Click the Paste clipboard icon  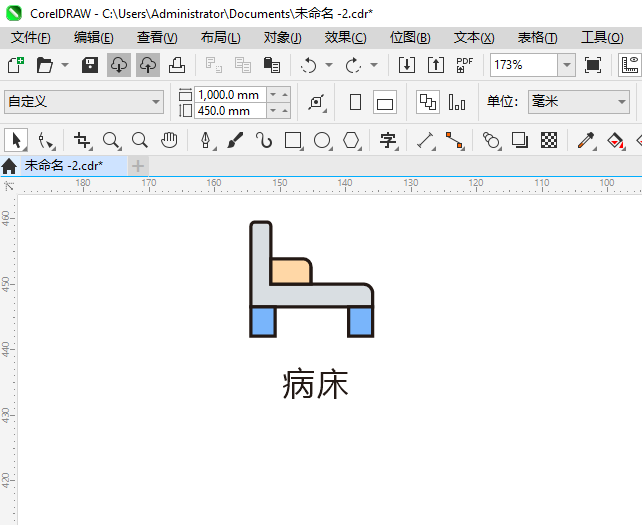tap(271, 65)
